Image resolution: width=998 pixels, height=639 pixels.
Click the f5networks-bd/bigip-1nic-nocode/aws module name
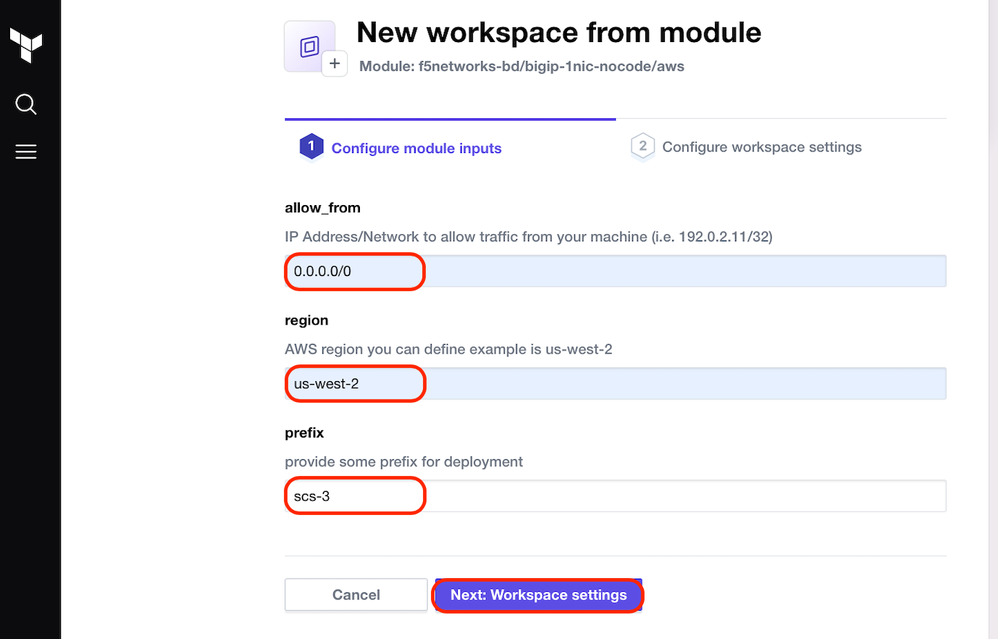[551, 67]
